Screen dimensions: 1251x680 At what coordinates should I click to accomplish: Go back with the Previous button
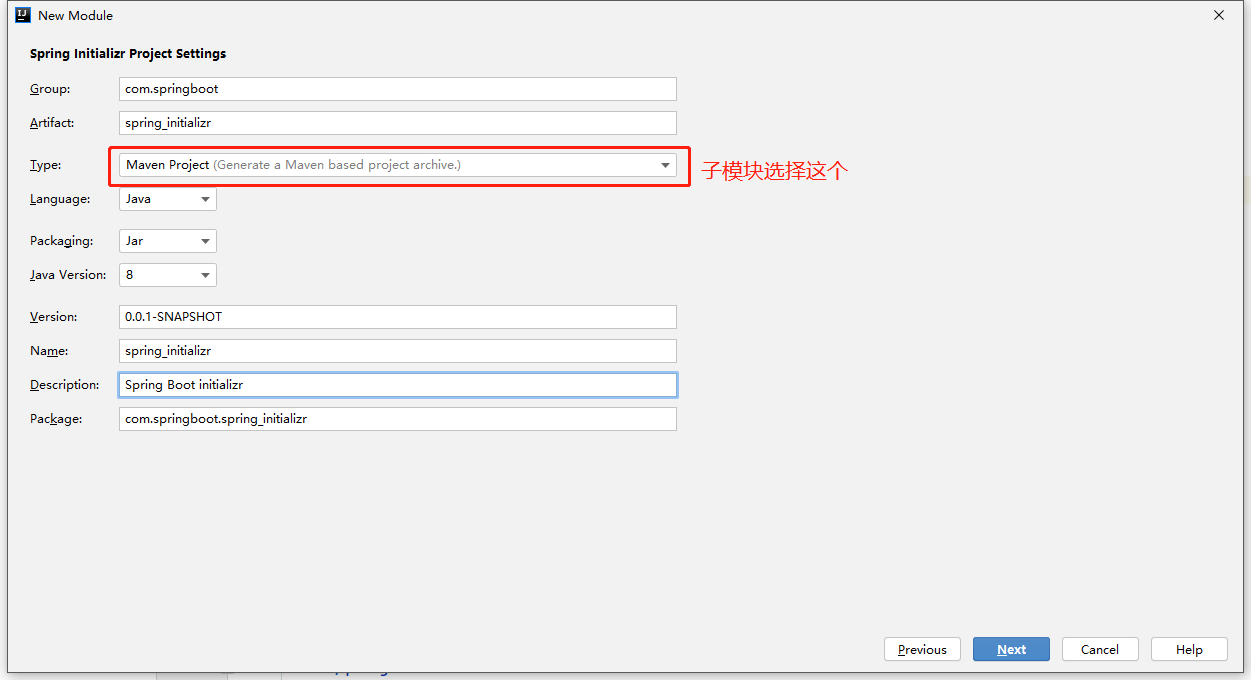click(922, 649)
